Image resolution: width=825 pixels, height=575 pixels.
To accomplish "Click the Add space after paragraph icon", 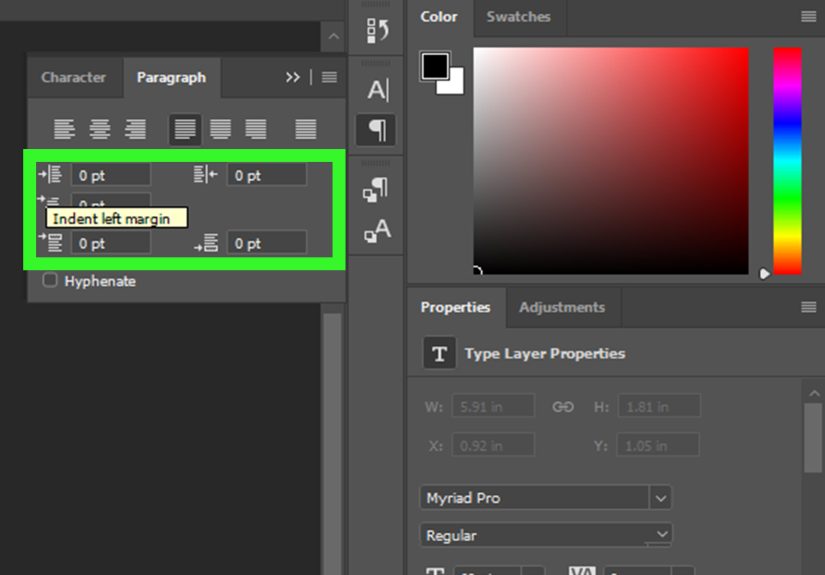I will [x=206, y=243].
